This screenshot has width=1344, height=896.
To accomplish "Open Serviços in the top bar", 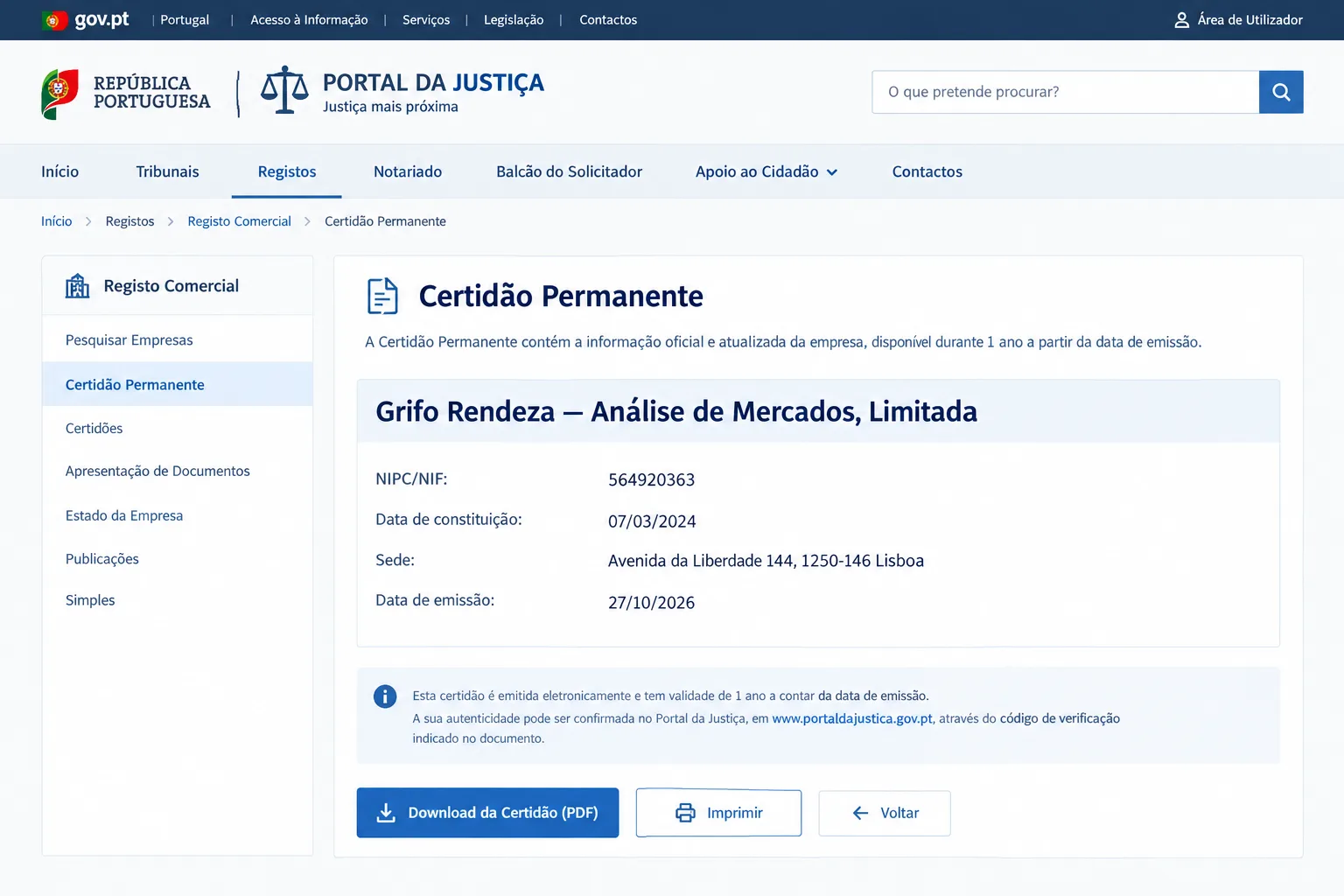I will pyautogui.click(x=426, y=19).
